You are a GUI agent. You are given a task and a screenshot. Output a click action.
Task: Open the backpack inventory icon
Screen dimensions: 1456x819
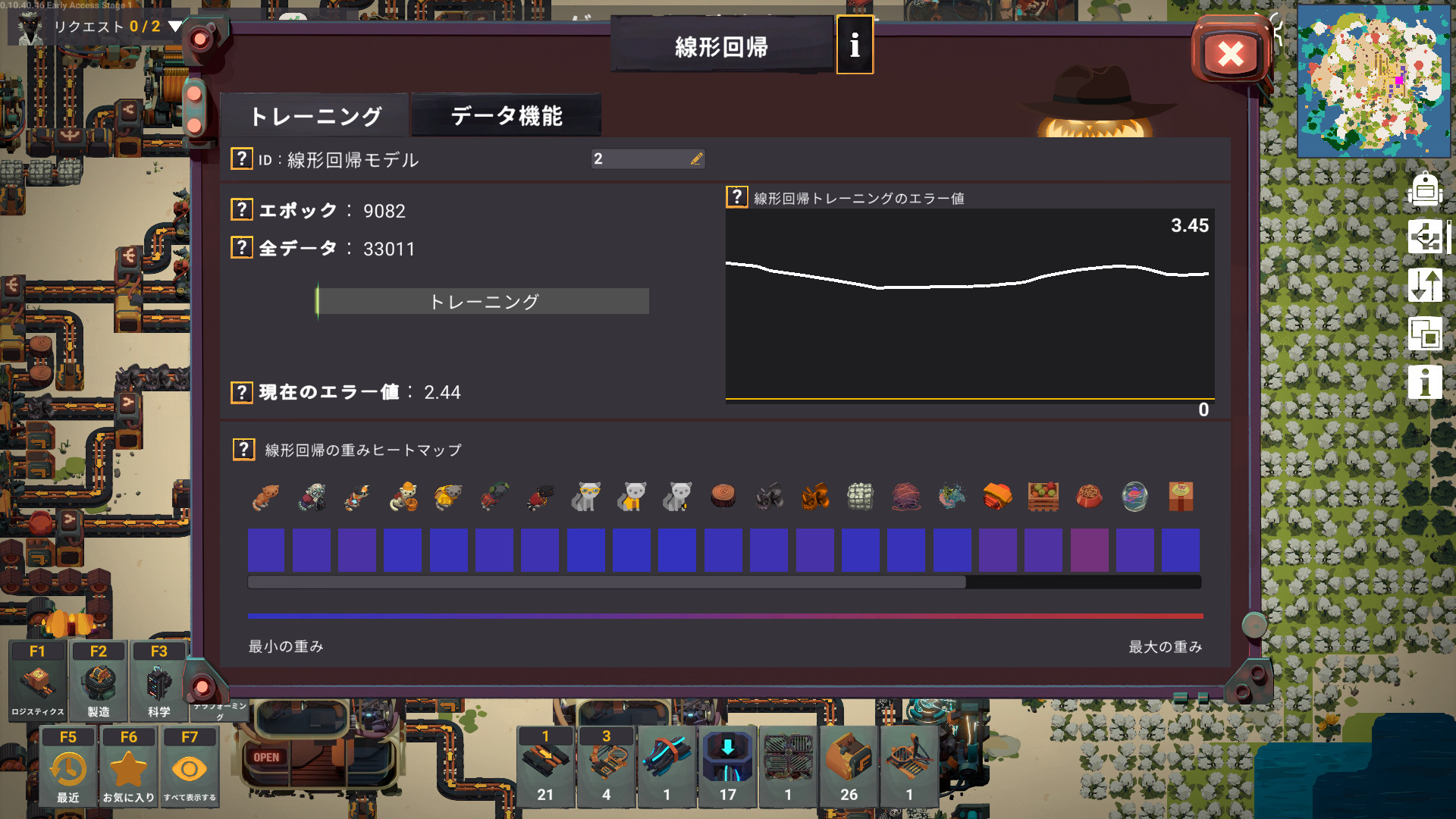(x=1425, y=190)
